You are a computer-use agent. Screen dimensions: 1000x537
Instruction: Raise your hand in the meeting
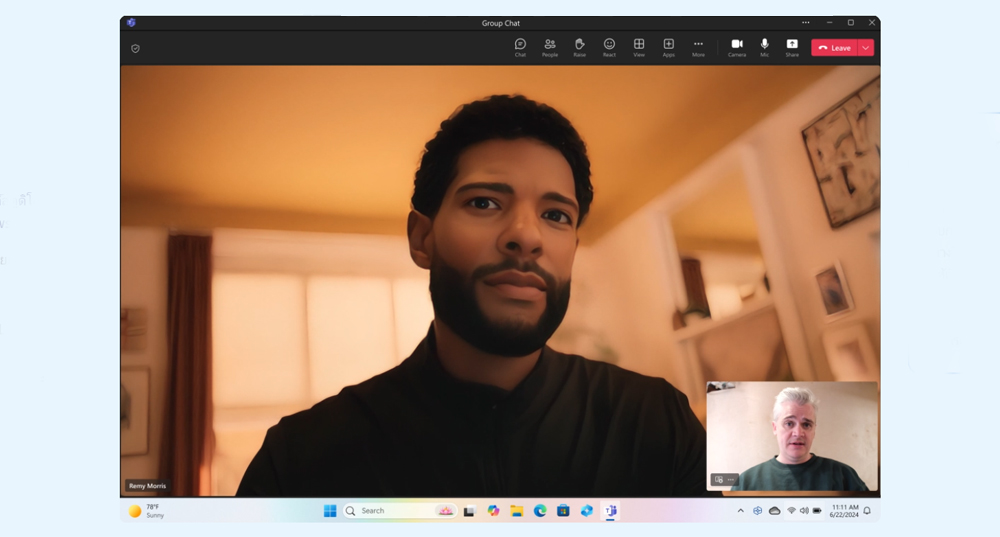point(579,48)
